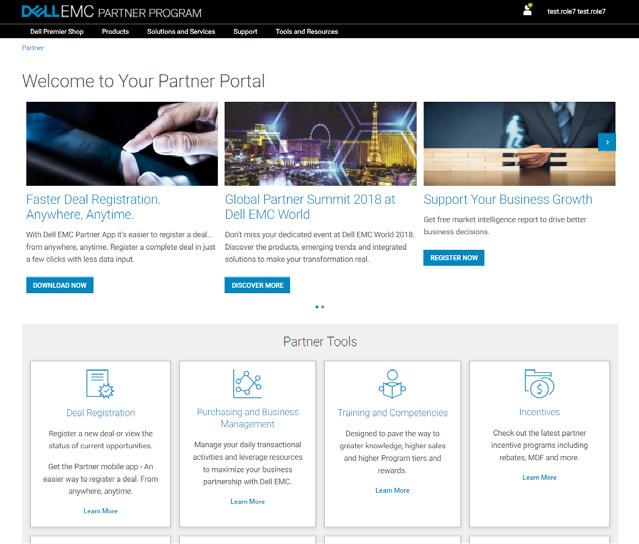
Task: Click the 'Register a new deal' description text
Action: click(101, 440)
